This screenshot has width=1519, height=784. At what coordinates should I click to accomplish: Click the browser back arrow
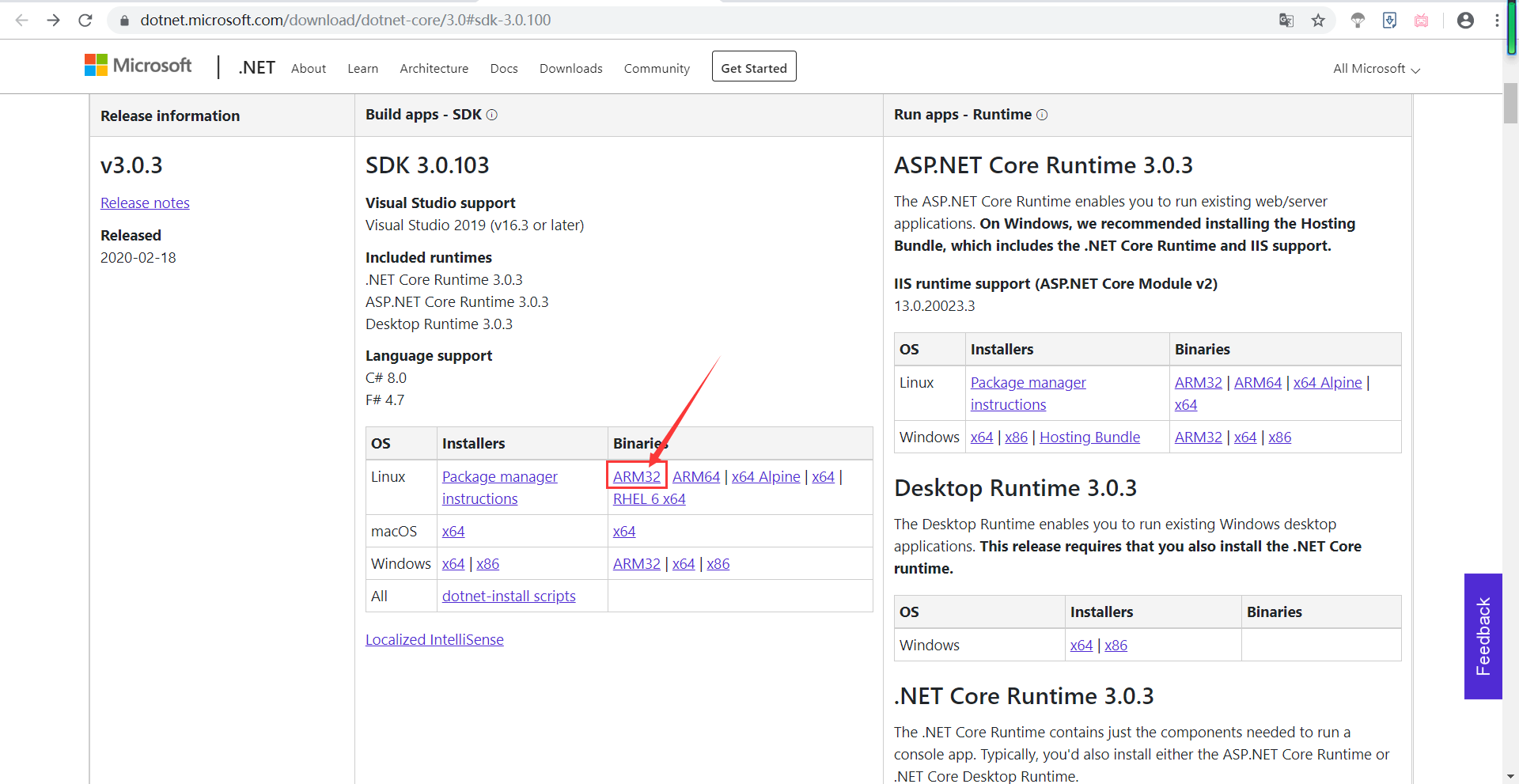coord(21,21)
